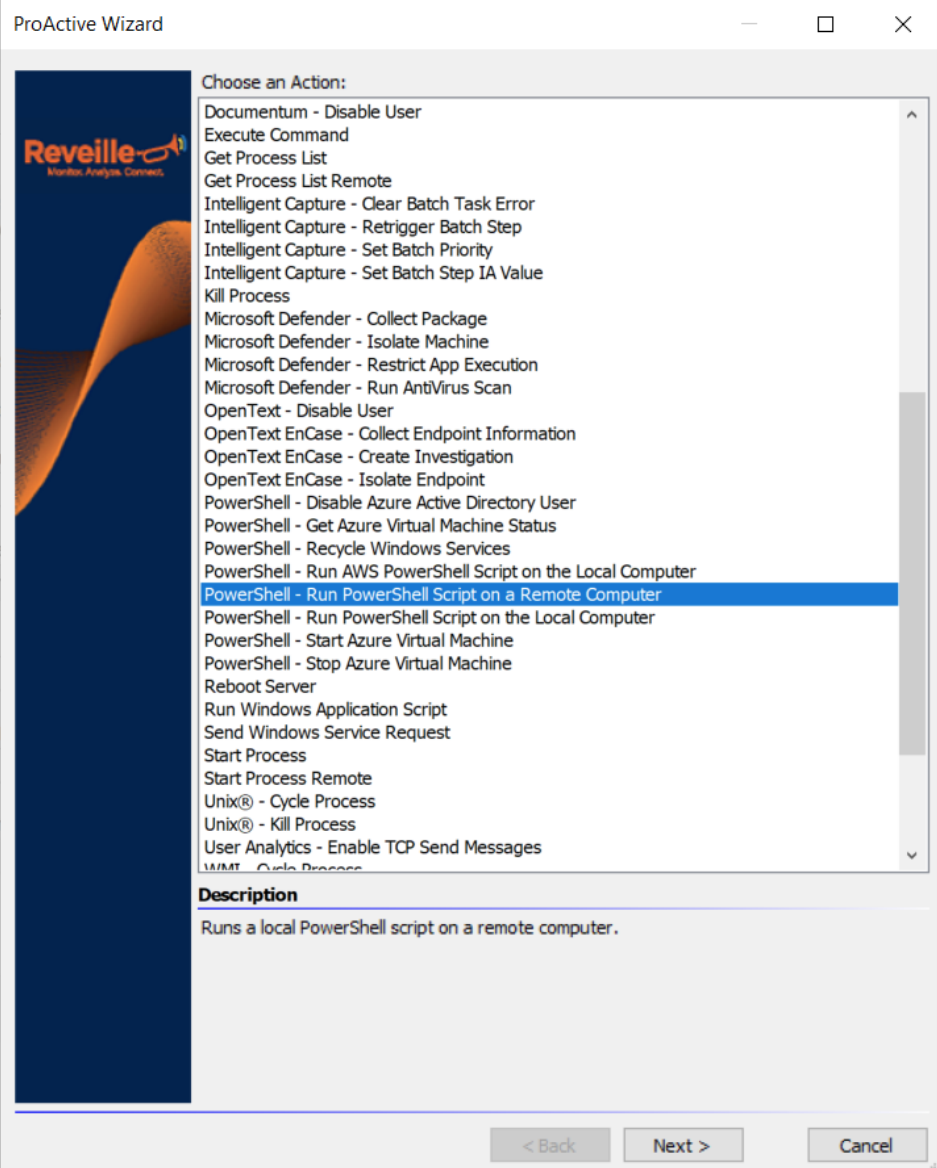Pick Unix® - Cycle Process
Image resolution: width=937 pixels, height=1168 pixels.
click(x=549, y=802)
